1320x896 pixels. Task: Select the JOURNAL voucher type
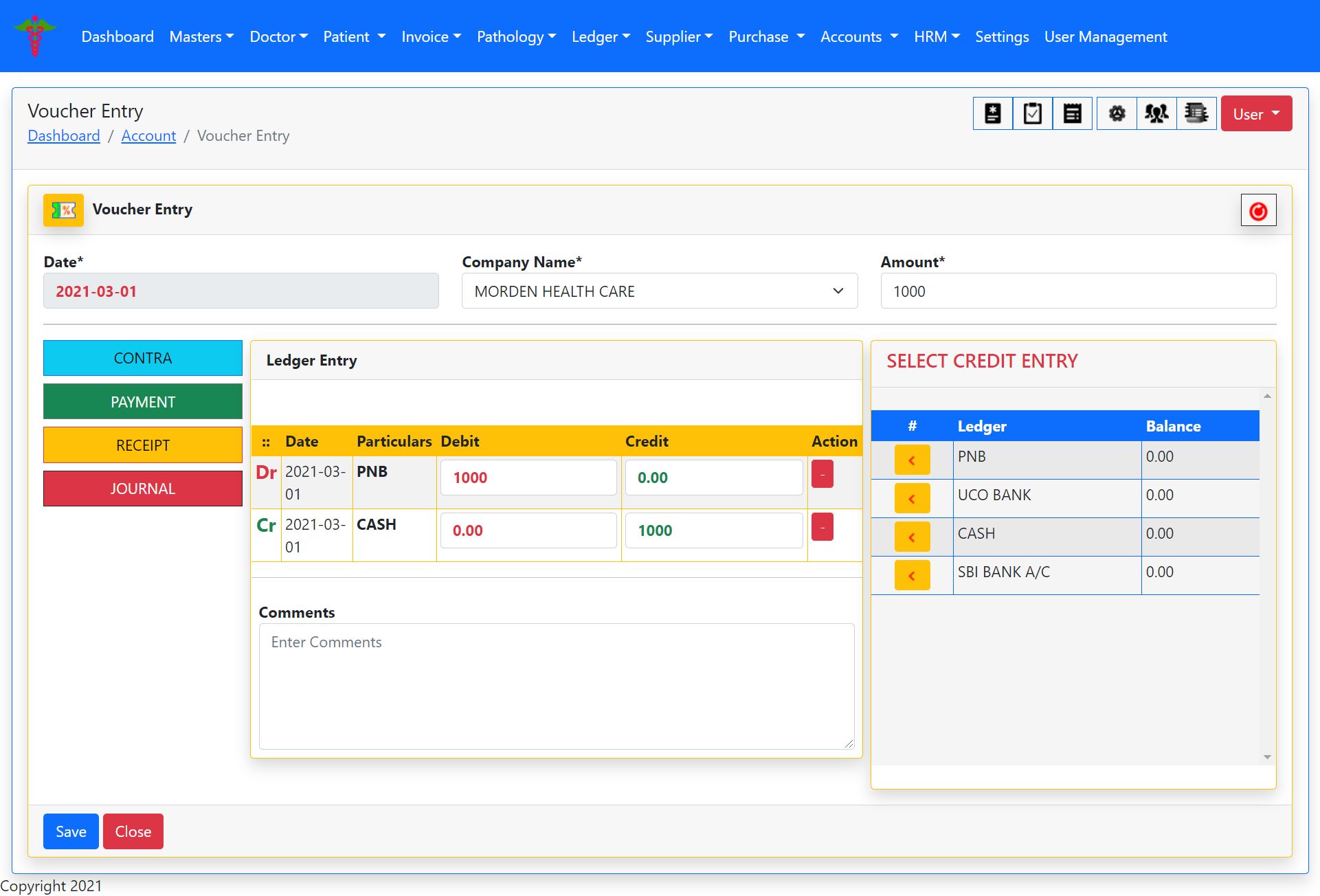(142, 489)
